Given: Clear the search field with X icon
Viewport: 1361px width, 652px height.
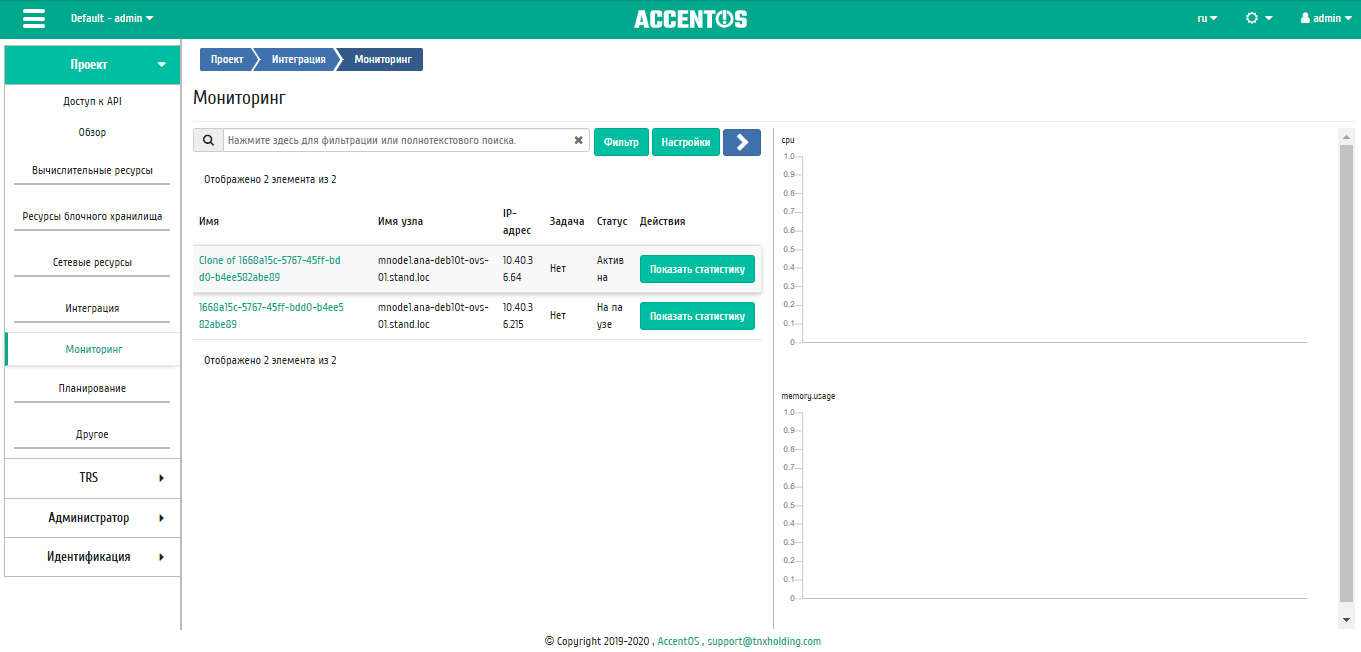Looking at the screenshot, I should coord(578,141).
